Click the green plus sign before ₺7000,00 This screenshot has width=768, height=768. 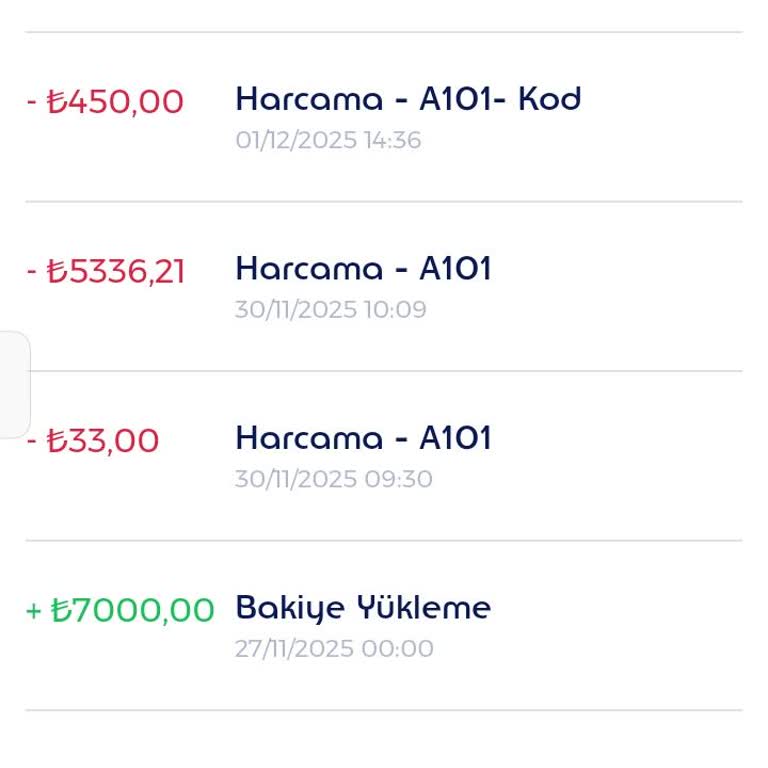coord(33,610)
